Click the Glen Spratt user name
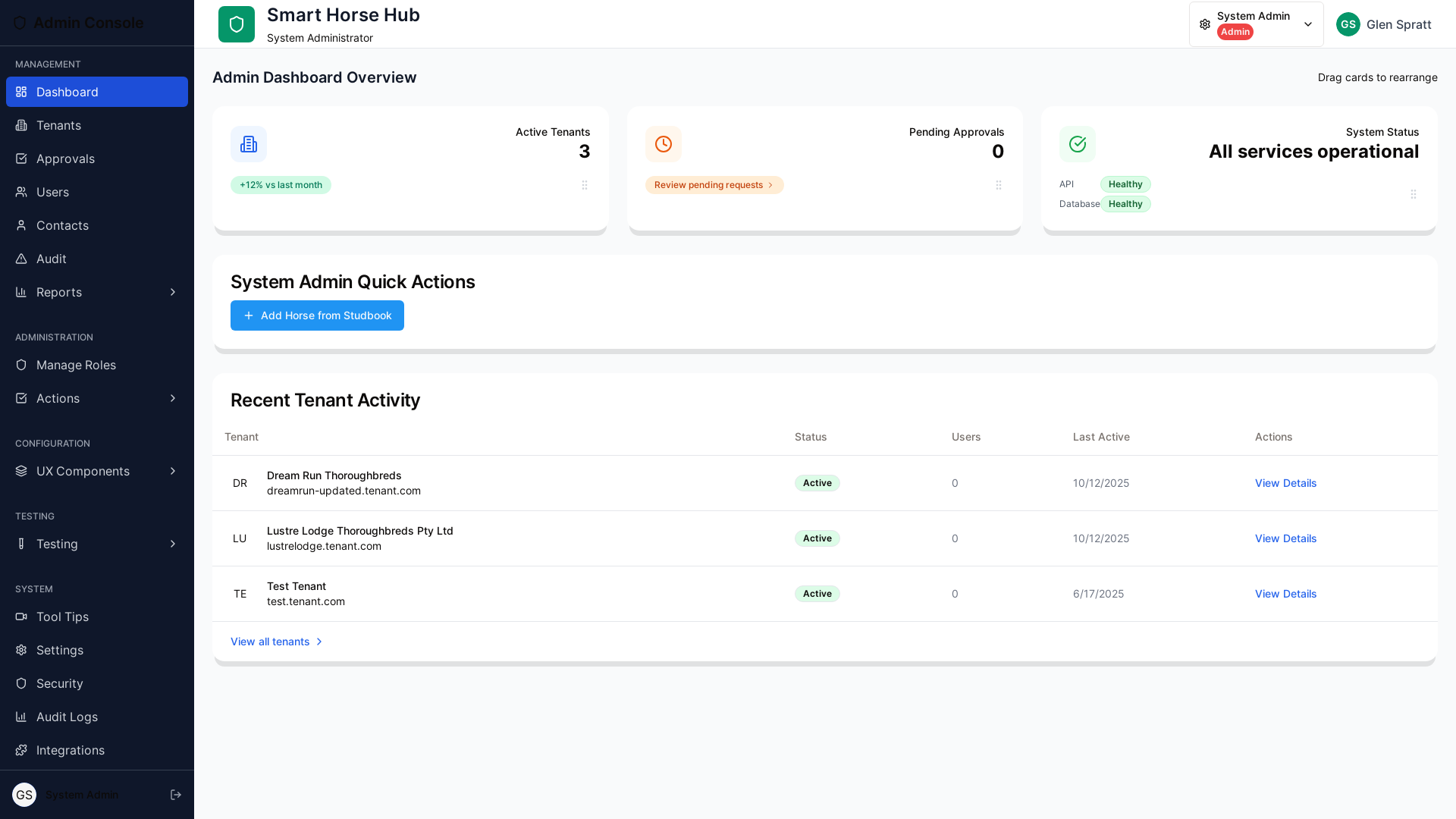 point(1398,24)
